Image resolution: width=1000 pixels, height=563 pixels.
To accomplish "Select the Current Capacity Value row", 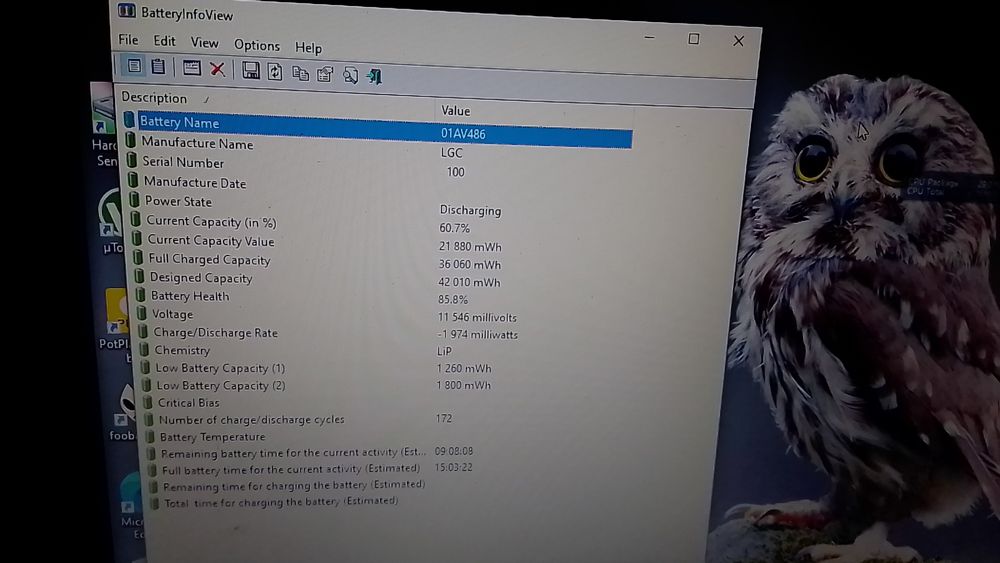I will click(382, 243).
